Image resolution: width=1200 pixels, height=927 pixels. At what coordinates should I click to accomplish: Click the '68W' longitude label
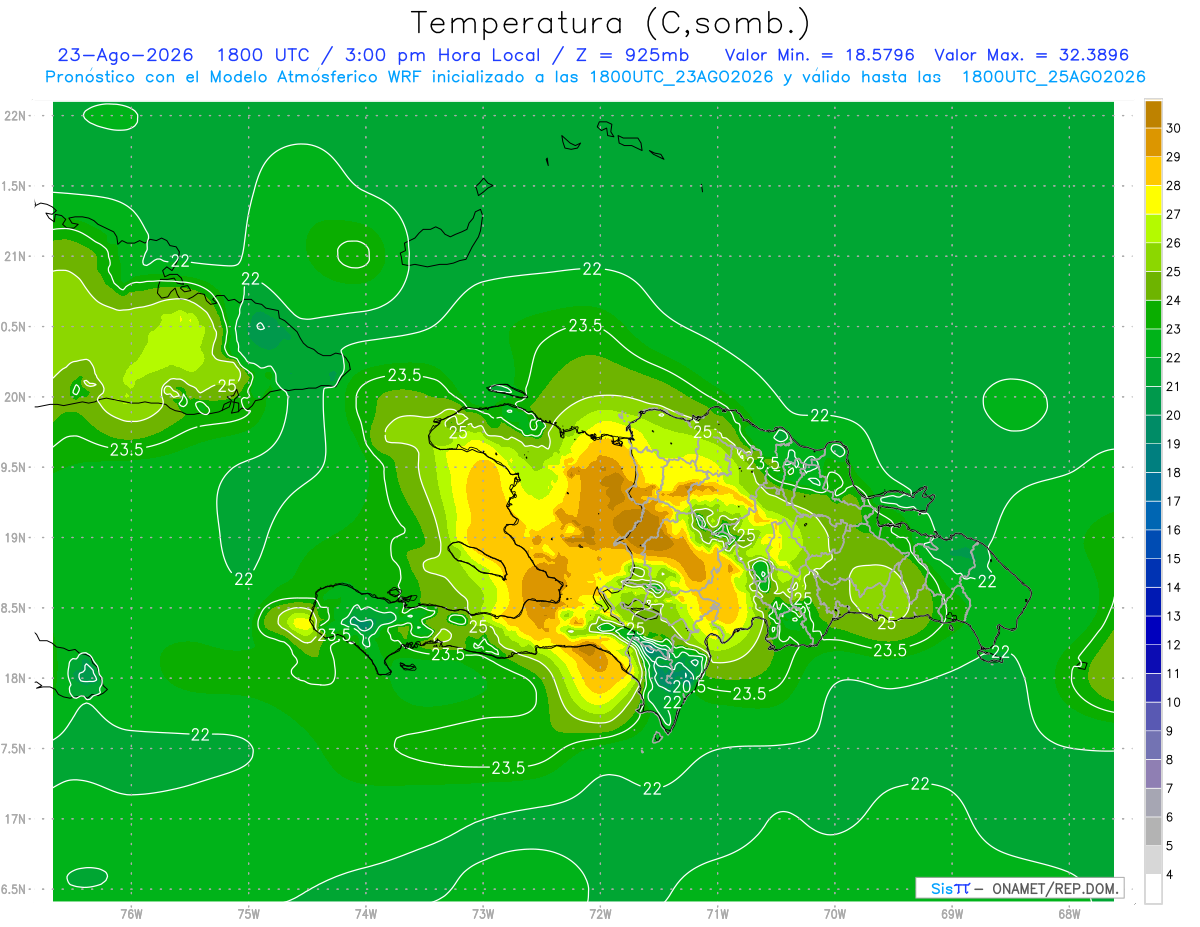point(1069,914)
